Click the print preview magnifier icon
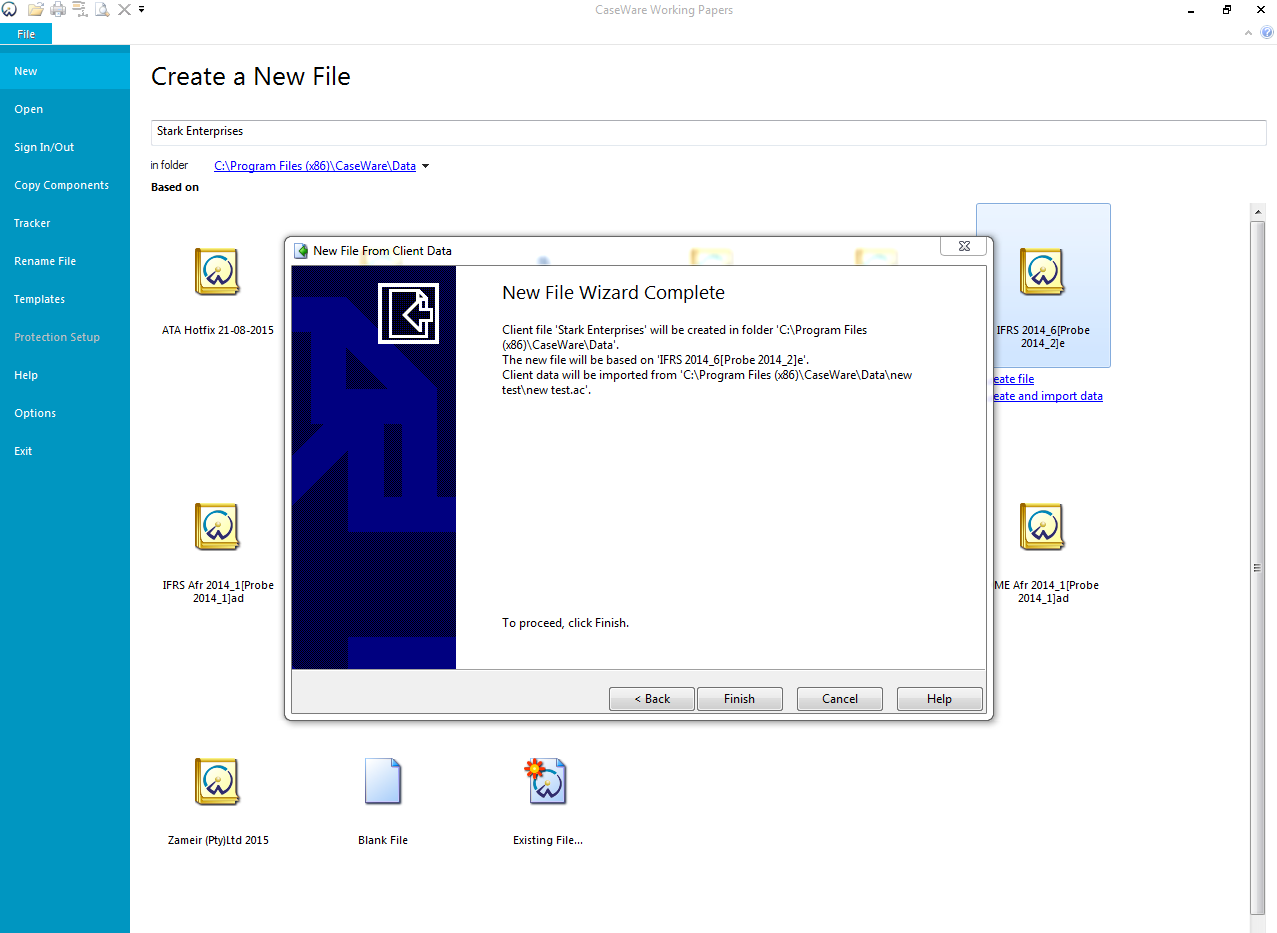This screenshot has width=1277, height=933. click(x=102, y=10)
